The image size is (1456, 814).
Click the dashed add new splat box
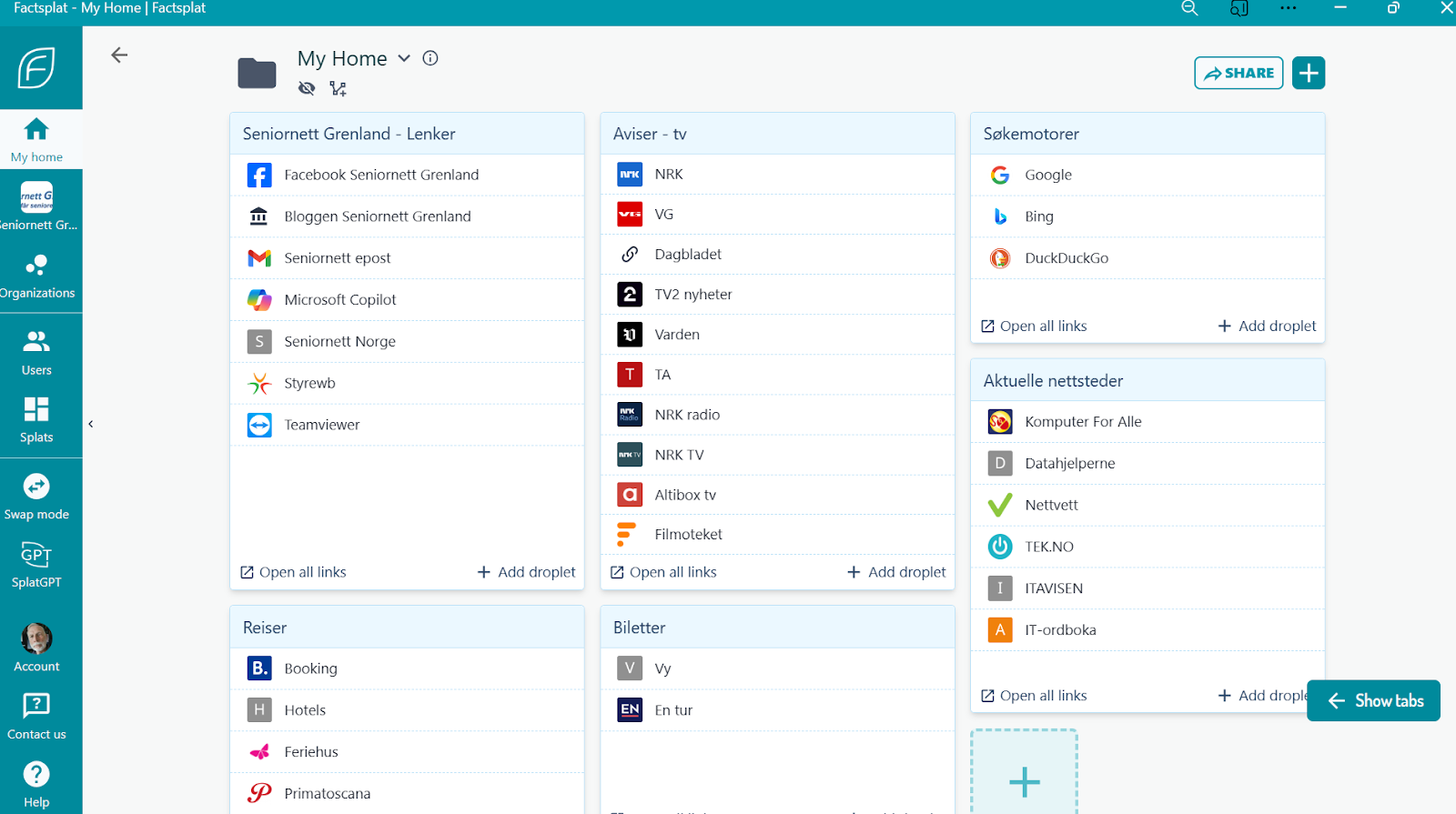click(1025, 773)
